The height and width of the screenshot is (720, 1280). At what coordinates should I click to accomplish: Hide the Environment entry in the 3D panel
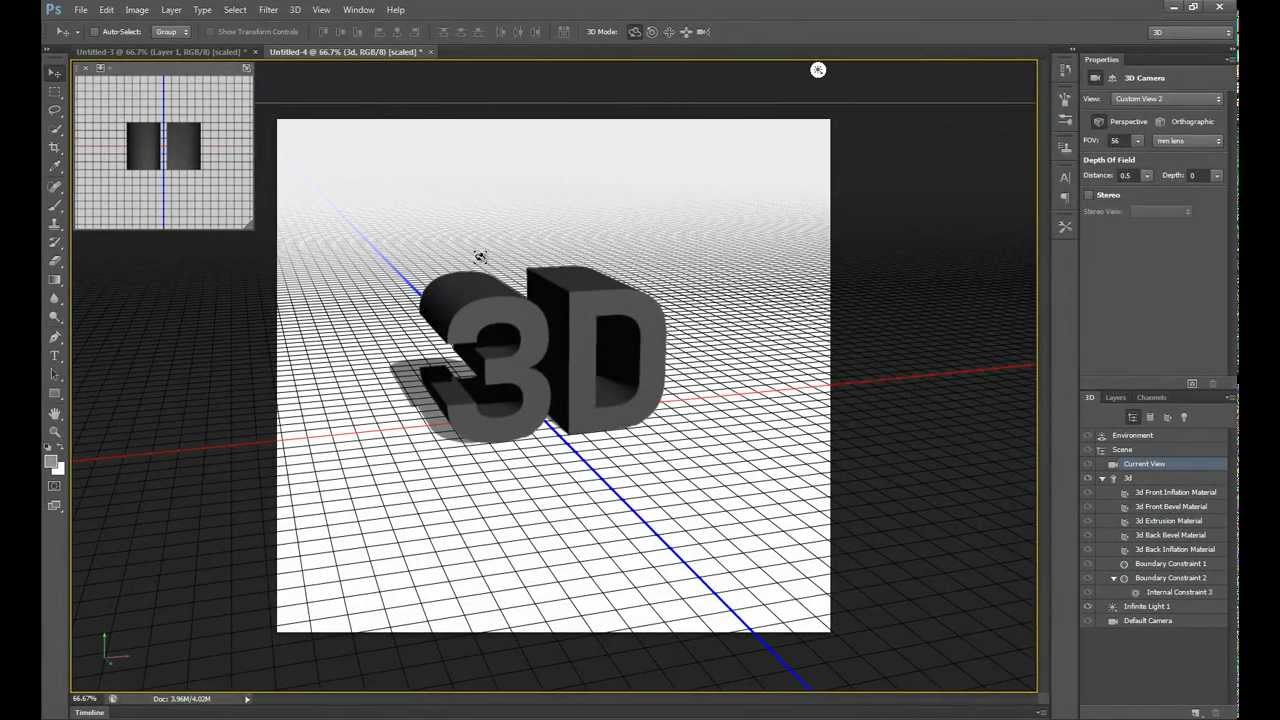1089,435
